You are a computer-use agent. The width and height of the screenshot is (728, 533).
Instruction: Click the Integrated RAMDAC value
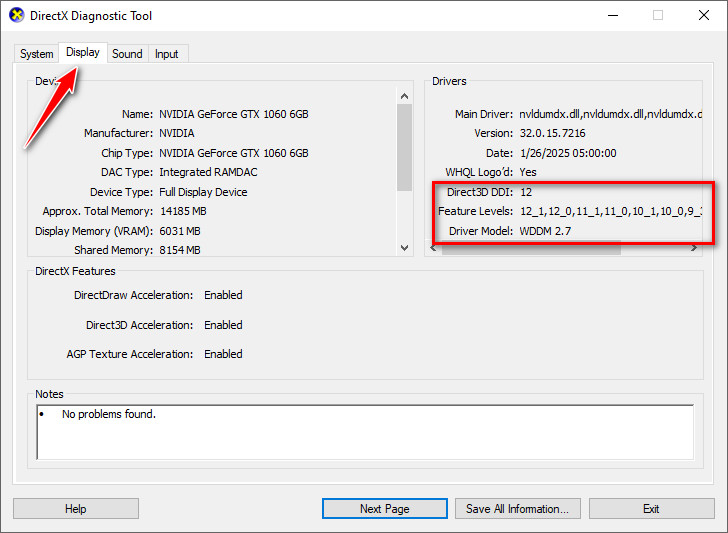pyautogui.click(x=208, y=172)
